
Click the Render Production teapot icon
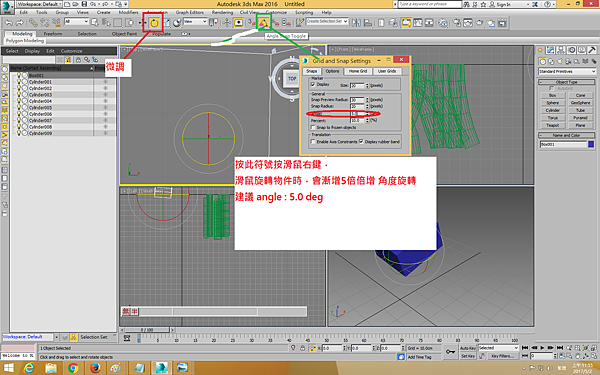click(479, 23)
